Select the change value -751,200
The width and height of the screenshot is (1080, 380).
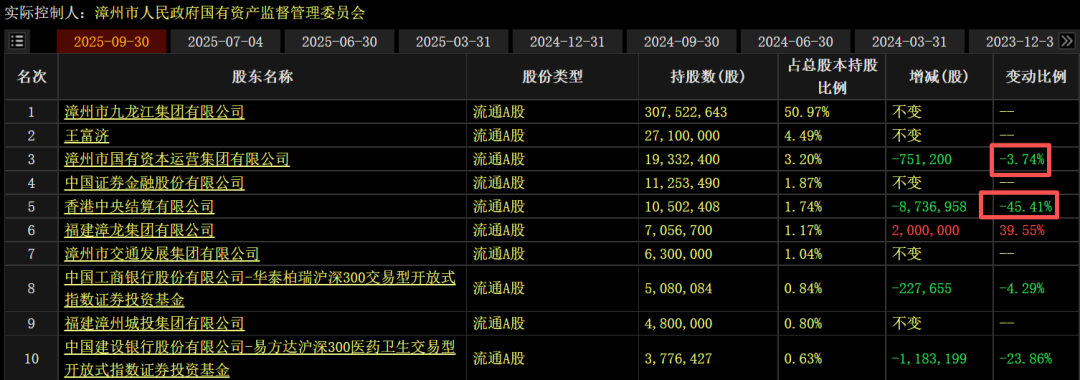tap(921, 160)
